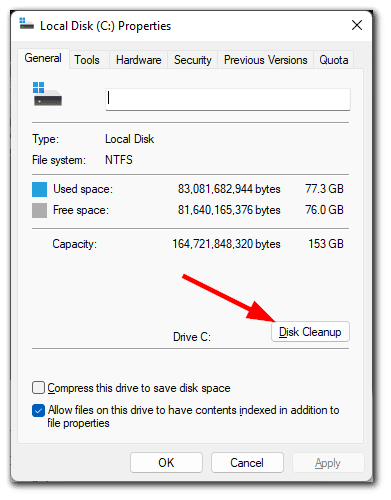Open the Hardware tab

(138, 60)
